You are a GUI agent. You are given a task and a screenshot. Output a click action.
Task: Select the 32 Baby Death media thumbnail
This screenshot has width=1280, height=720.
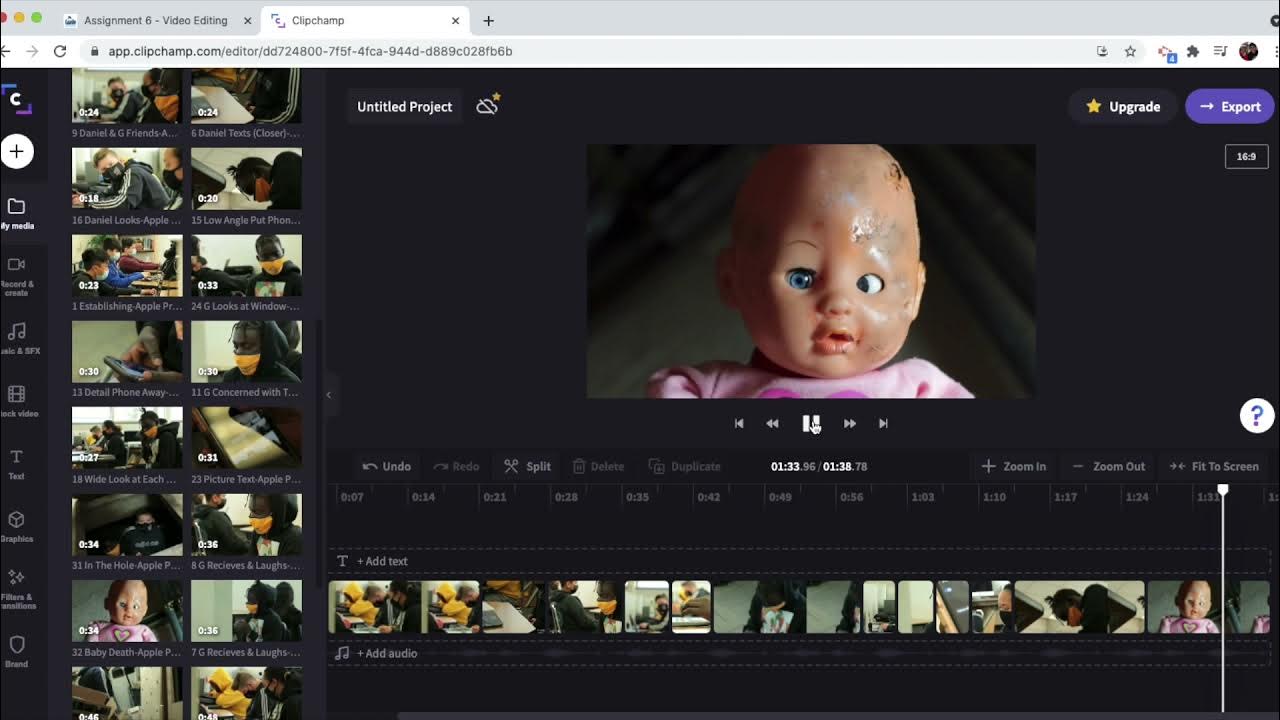(x=127, y=610)
